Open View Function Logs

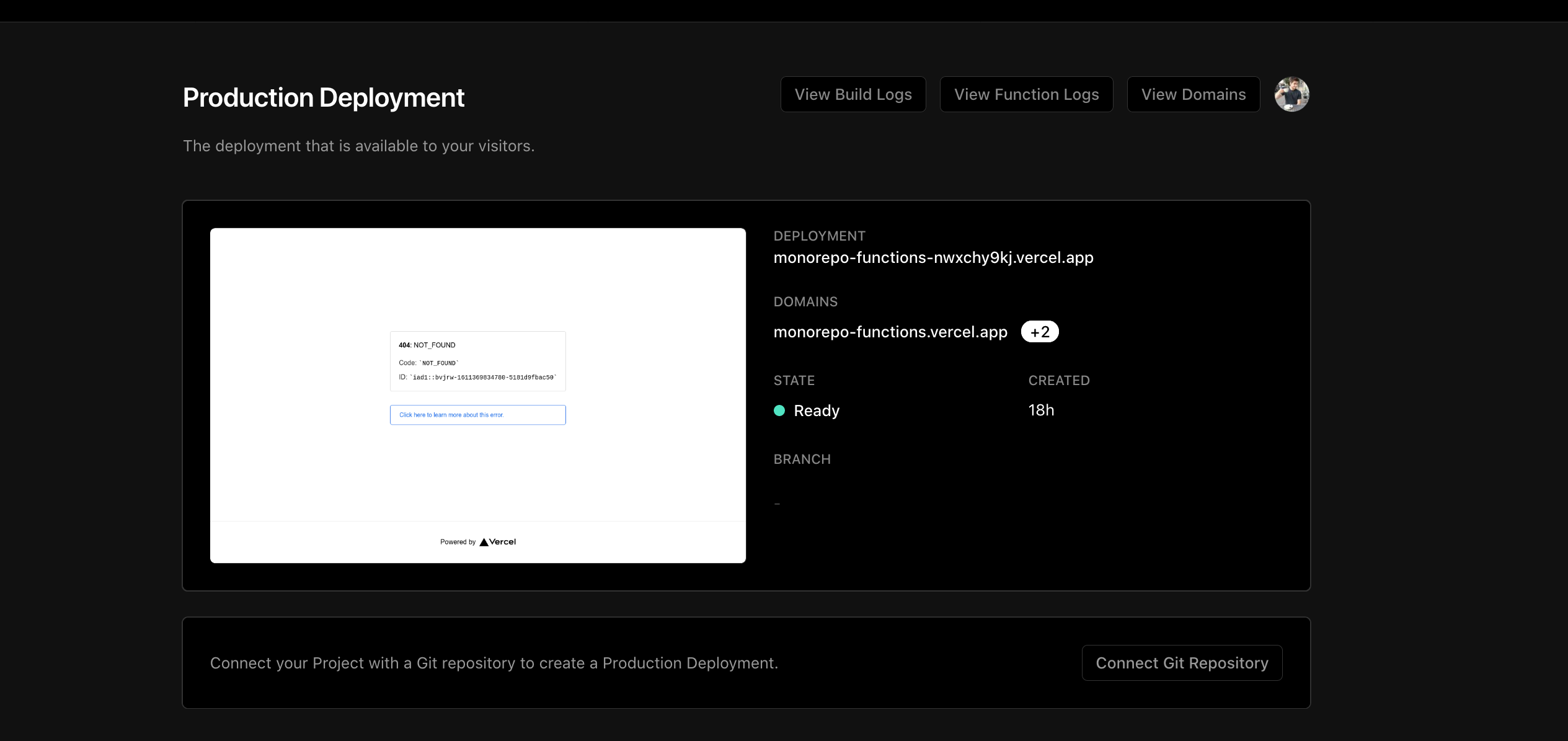[x=1026, y=94]
